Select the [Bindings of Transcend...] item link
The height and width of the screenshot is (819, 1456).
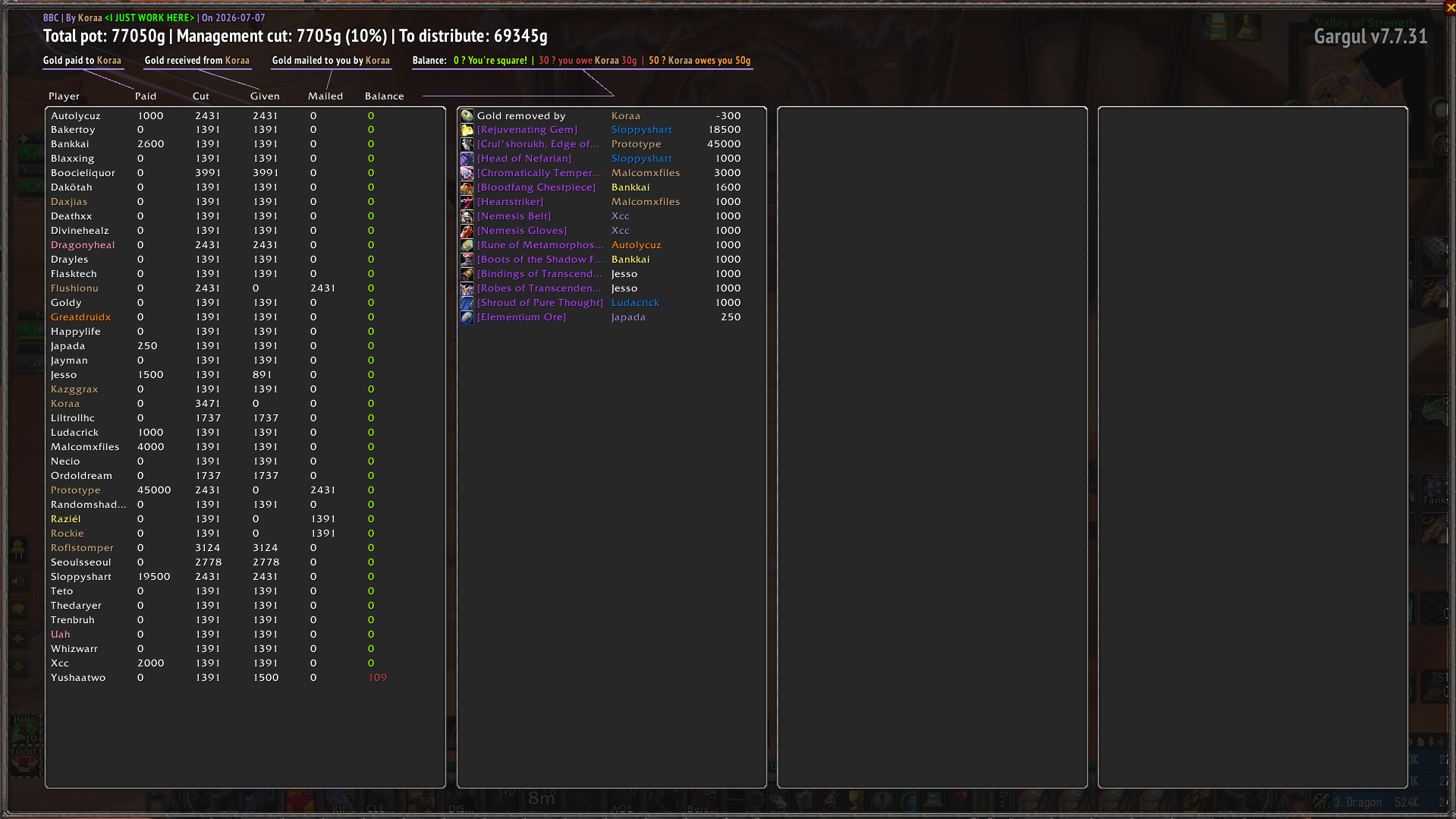click(539, 274)
